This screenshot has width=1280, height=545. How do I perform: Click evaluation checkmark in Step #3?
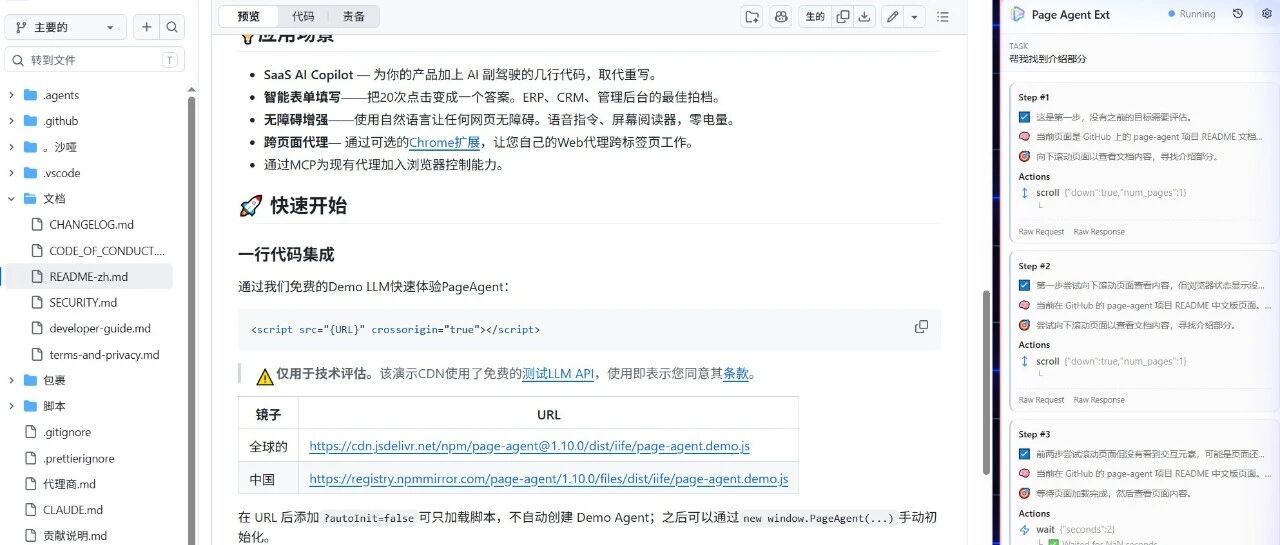pos(1024,454)
